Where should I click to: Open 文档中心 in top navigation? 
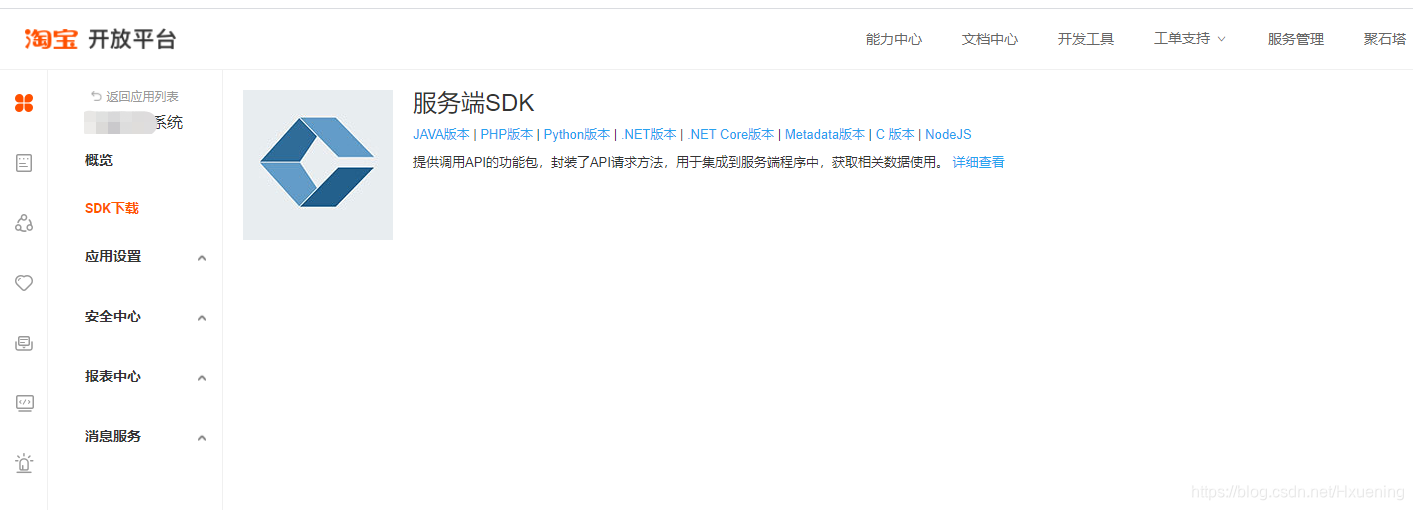(x=990, y=39)
